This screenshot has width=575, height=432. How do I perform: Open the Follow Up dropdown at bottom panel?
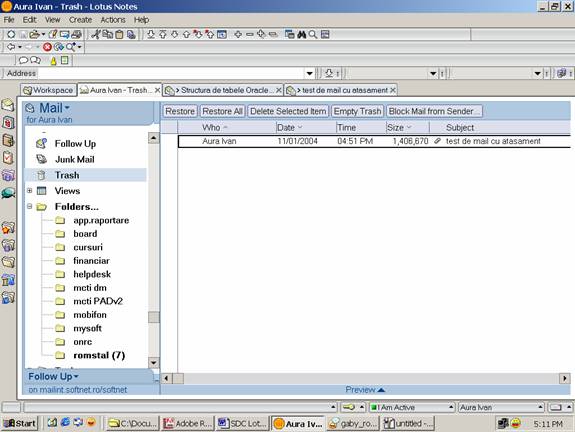click(53, 377)
